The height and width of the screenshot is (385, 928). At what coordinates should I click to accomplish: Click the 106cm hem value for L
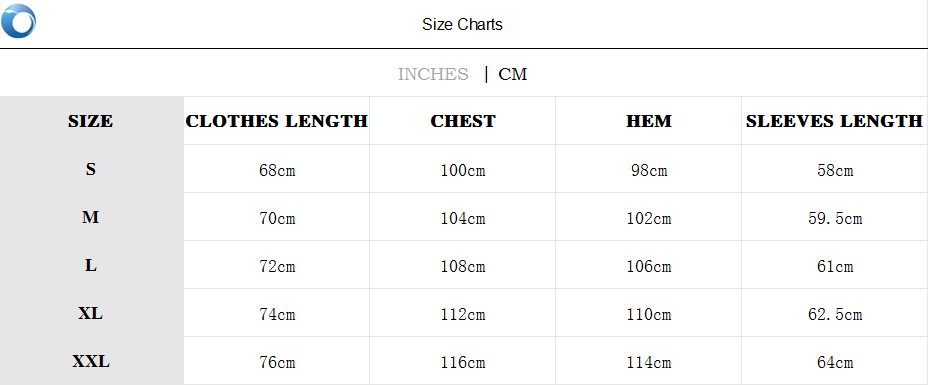pos(649,267)
